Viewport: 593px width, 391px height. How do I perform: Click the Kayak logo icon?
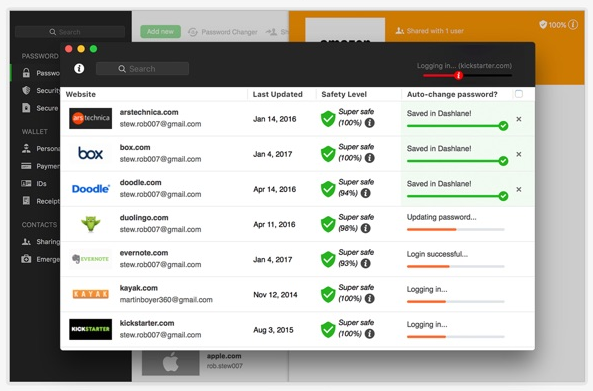pyautogui.click(x=90, y=294)
